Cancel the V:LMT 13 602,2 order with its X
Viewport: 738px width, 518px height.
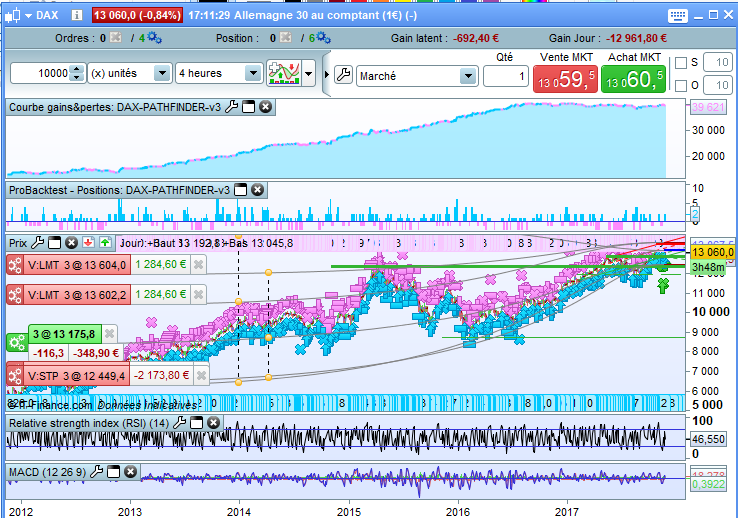(x=199, y=295)
